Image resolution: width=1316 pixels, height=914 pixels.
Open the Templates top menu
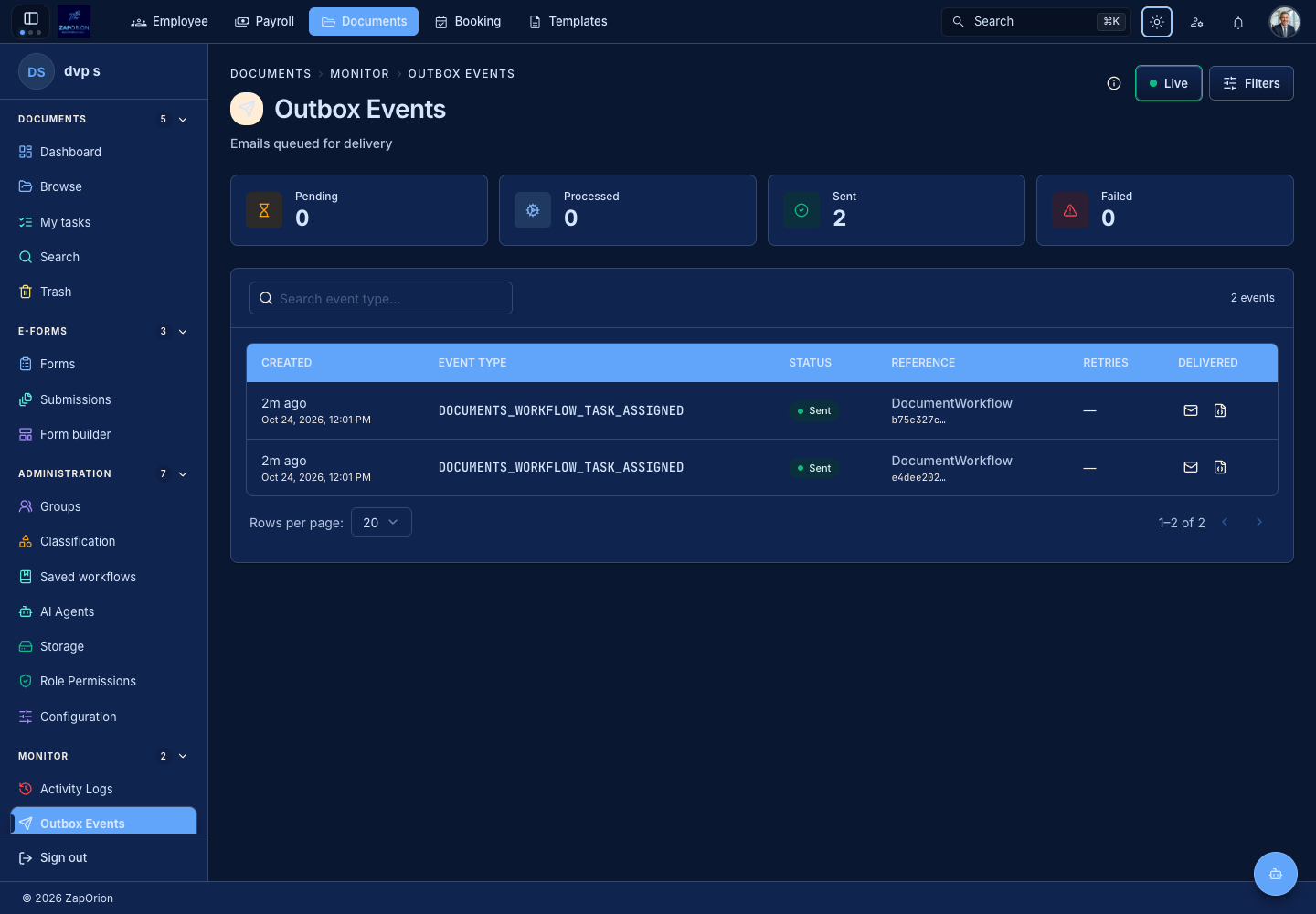click(x=568, y=21)
